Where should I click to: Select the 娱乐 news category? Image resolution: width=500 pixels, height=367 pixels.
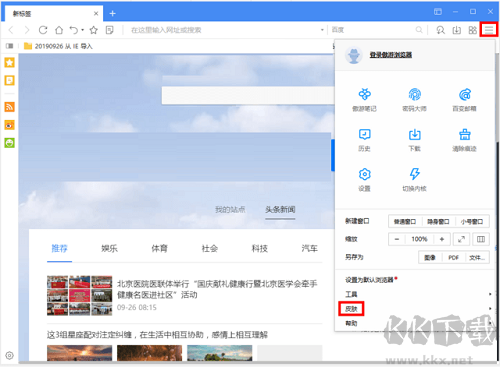pos(109,248)
